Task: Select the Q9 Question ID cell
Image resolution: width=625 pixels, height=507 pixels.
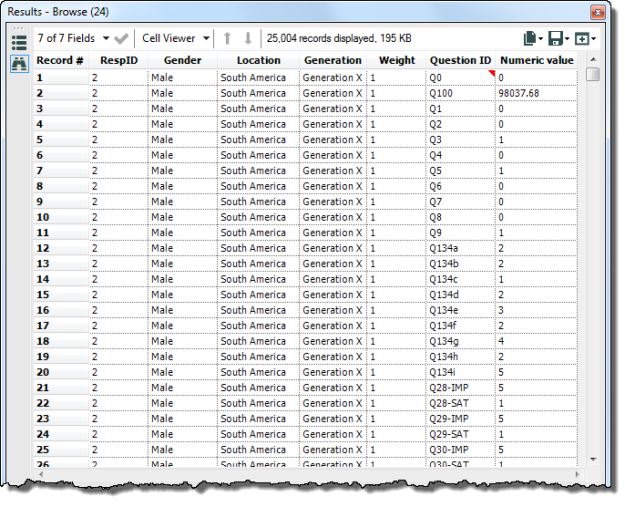Action: click(x=461, y=233)
